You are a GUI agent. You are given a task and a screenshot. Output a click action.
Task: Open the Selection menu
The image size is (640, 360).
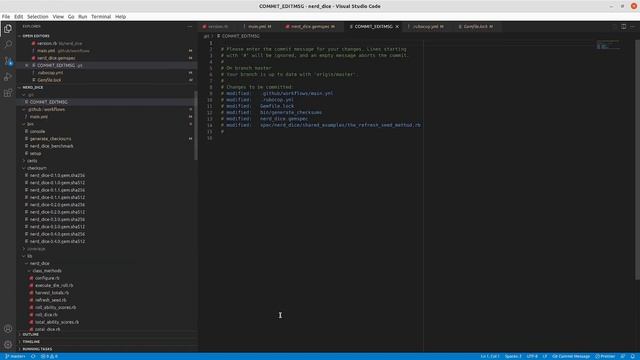[38, 17]
